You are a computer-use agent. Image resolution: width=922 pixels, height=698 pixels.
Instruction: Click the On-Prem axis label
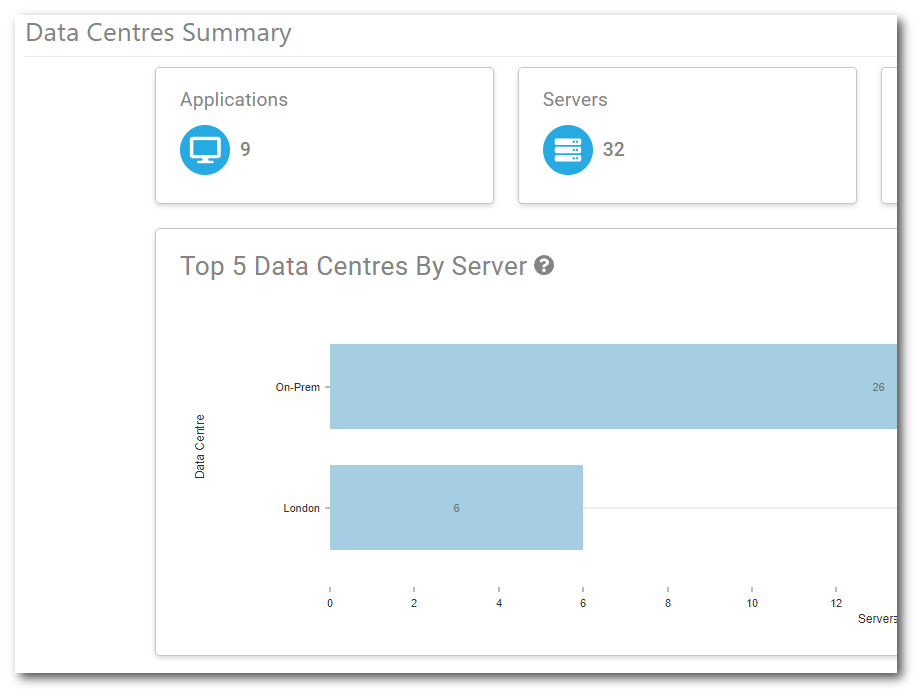click(297, 387)
